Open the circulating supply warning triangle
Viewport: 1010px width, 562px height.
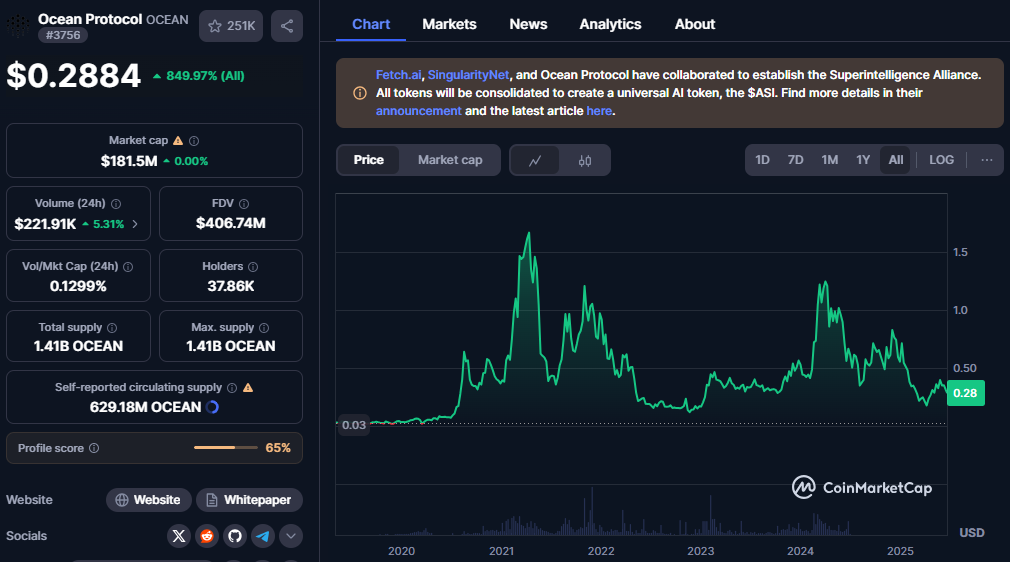pyautogui.click(x=248, y=387)
